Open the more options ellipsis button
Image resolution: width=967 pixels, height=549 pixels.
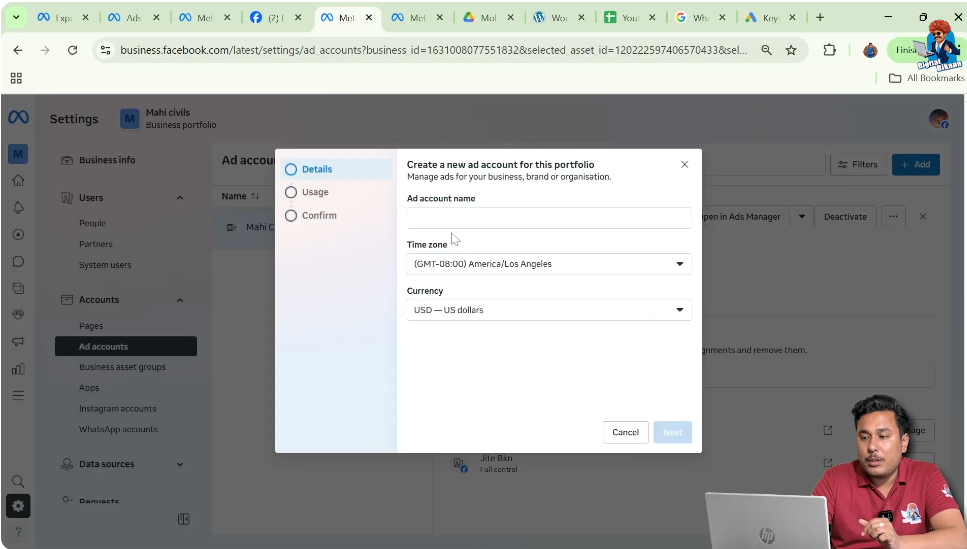tap(893, 217)
